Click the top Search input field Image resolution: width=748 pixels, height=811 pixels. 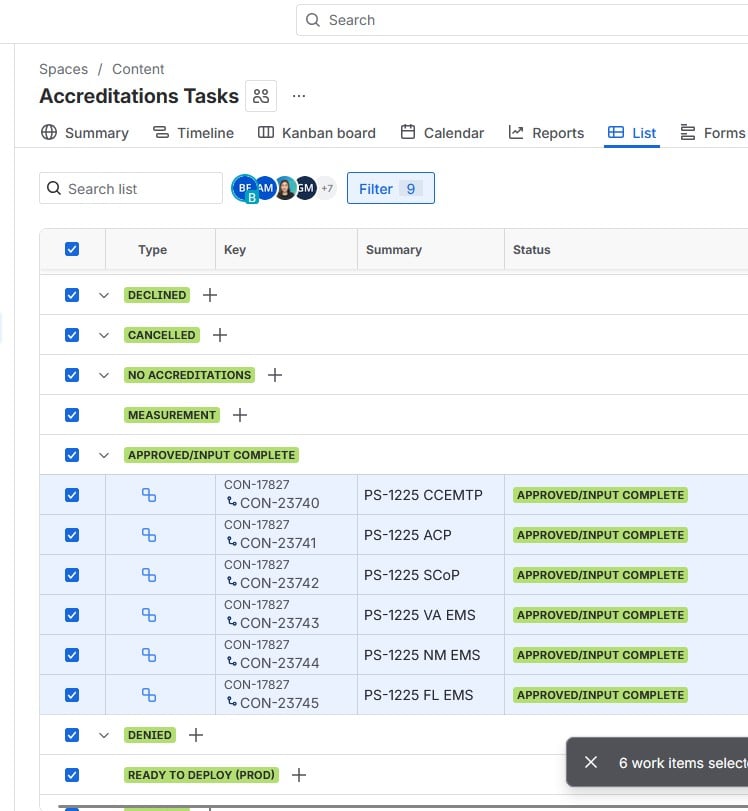click(x=522, y=20)
